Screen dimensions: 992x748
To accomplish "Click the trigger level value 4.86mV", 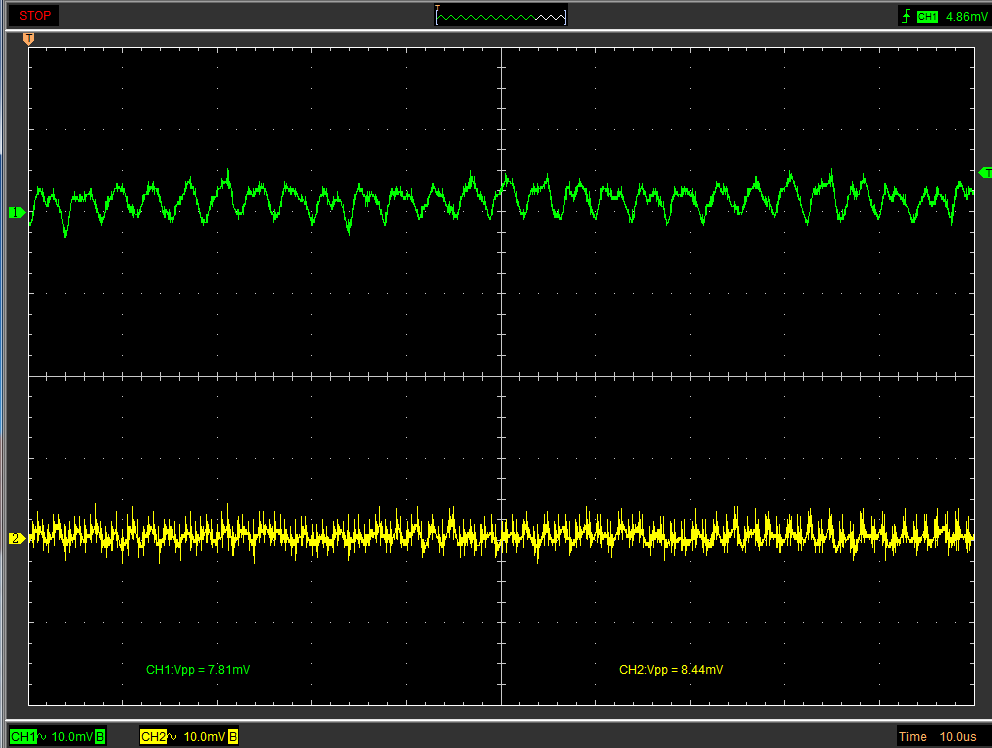I will [x=965, y=17].
